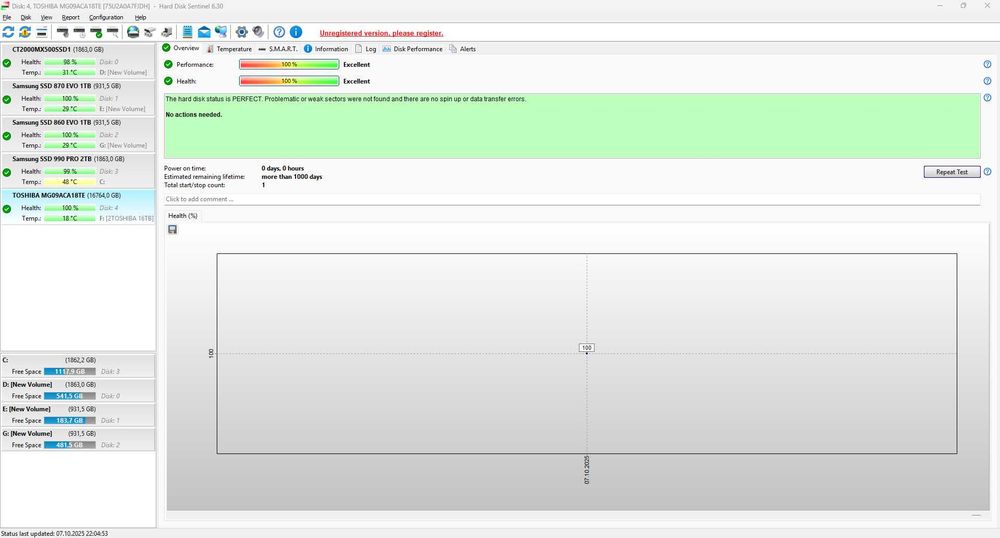1000x538 pixels.
Task: Click the 48 °C temperature bar of Samsung 990 PRO
Action: (x=70, y=182)
